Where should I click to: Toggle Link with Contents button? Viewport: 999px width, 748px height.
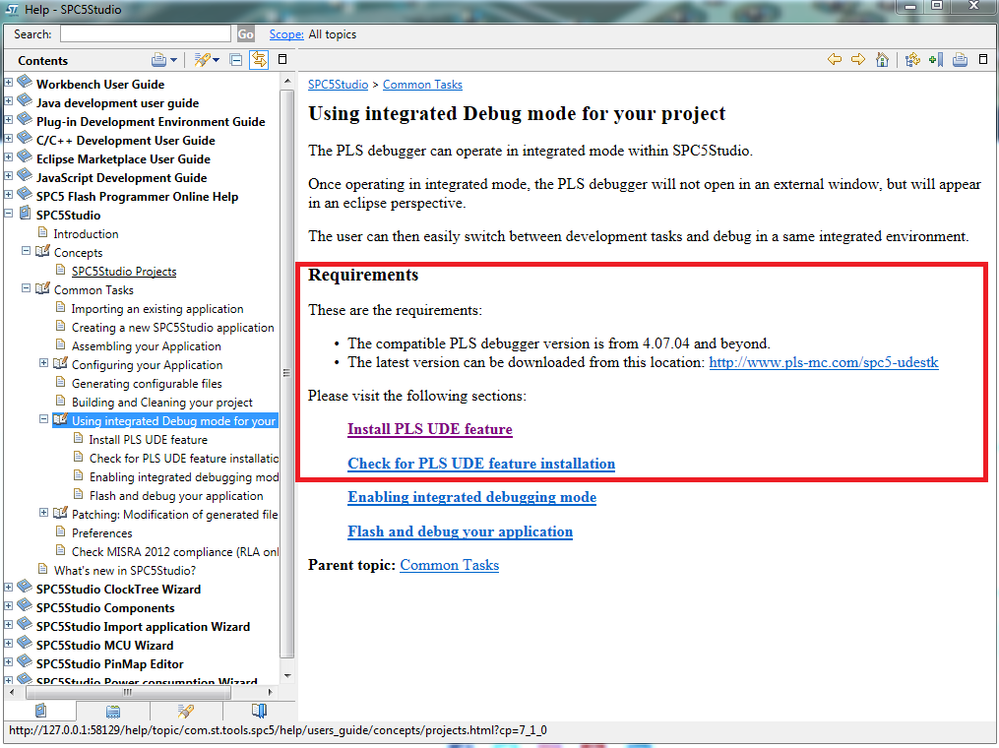click(259, 60)
